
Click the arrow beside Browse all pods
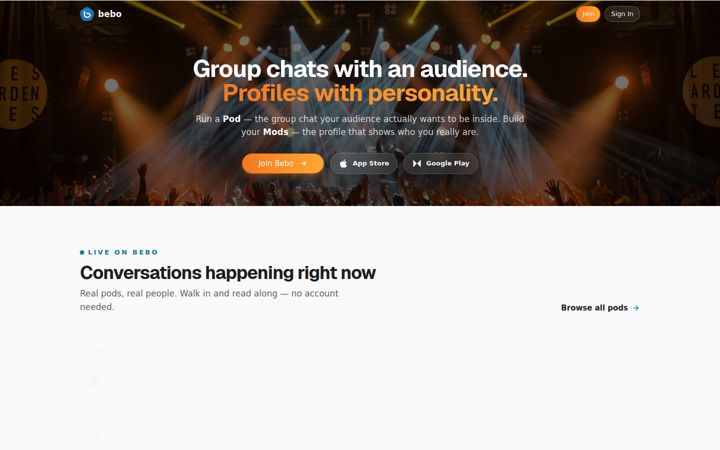[x=636, y=308]
